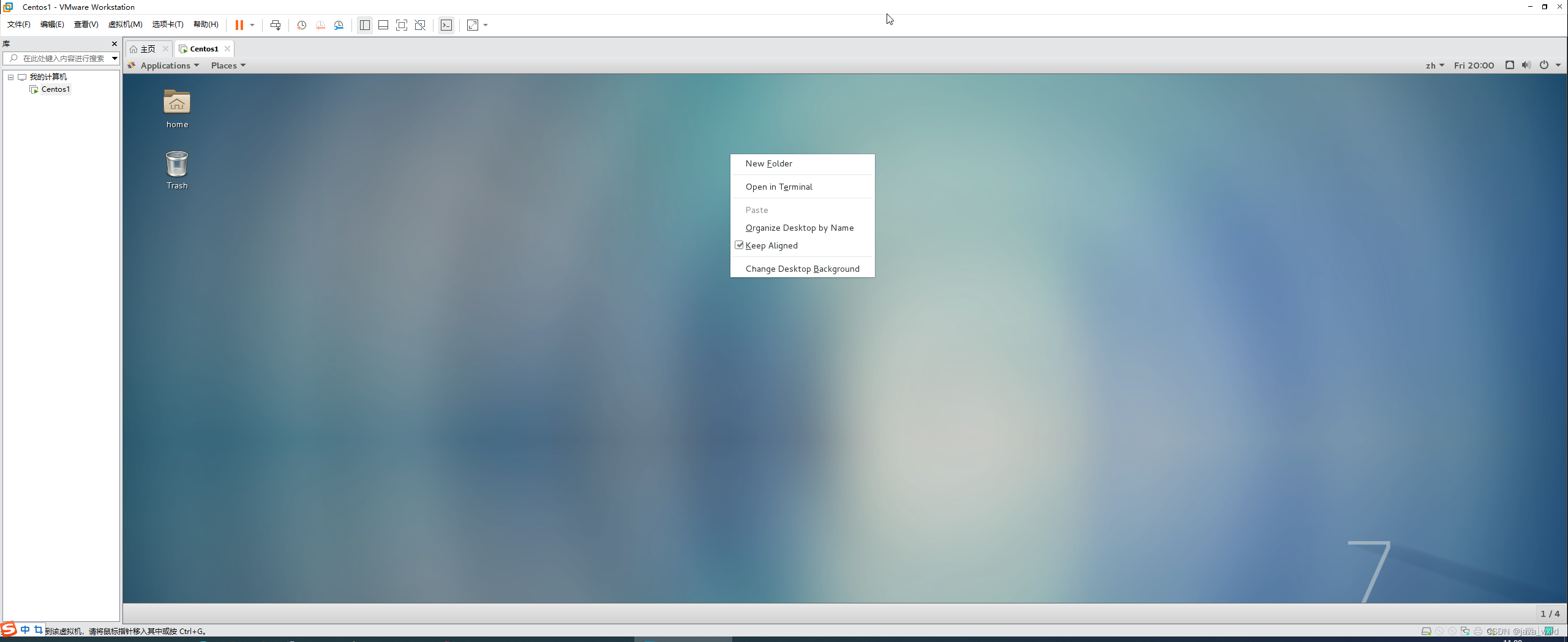The height and width of the screenshot is (642, 1568).
Task: Close the Centos1 tab
Action: 227,49
